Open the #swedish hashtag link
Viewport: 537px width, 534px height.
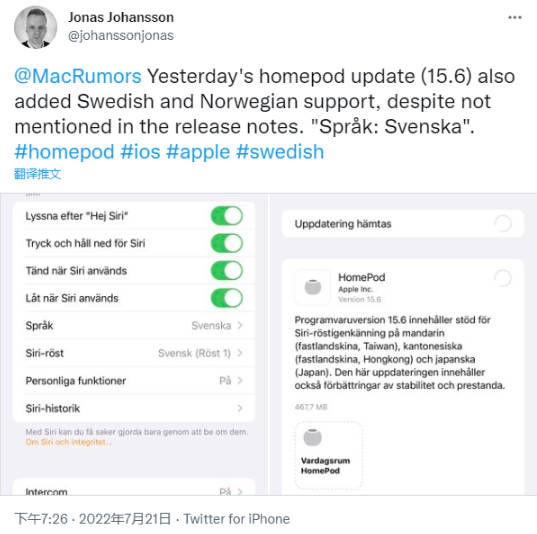pyautogui.click(x=280, y=152)
